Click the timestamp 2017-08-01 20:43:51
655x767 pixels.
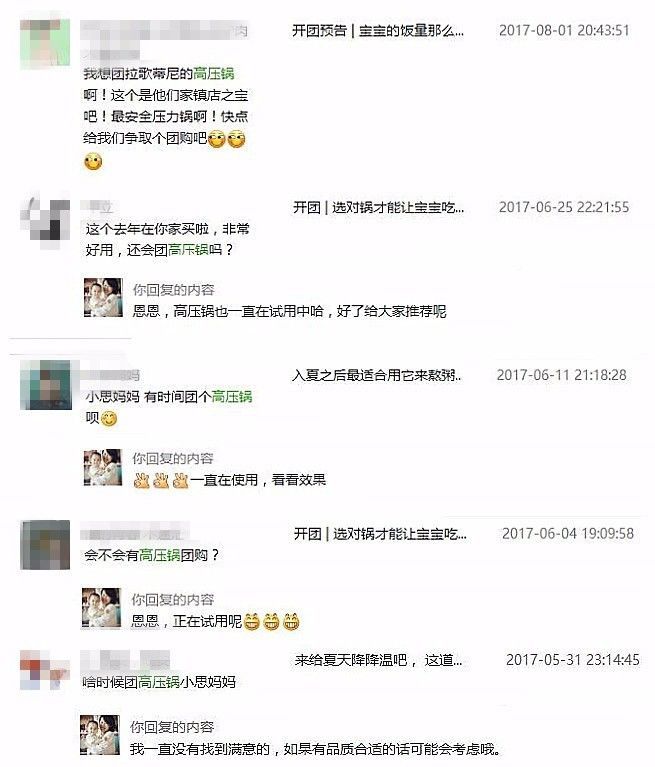pyautogui.click(x=564, y=30)
